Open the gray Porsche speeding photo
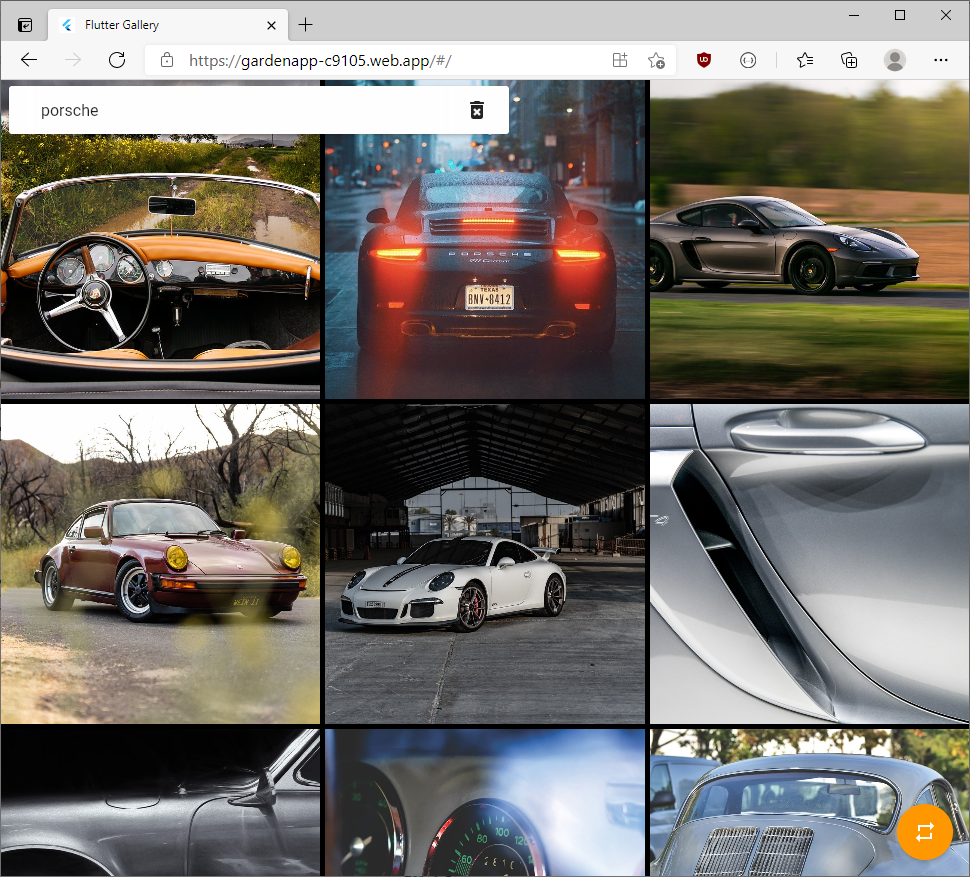Viewport: 971px width, 878px height. (x=809, y=240)
